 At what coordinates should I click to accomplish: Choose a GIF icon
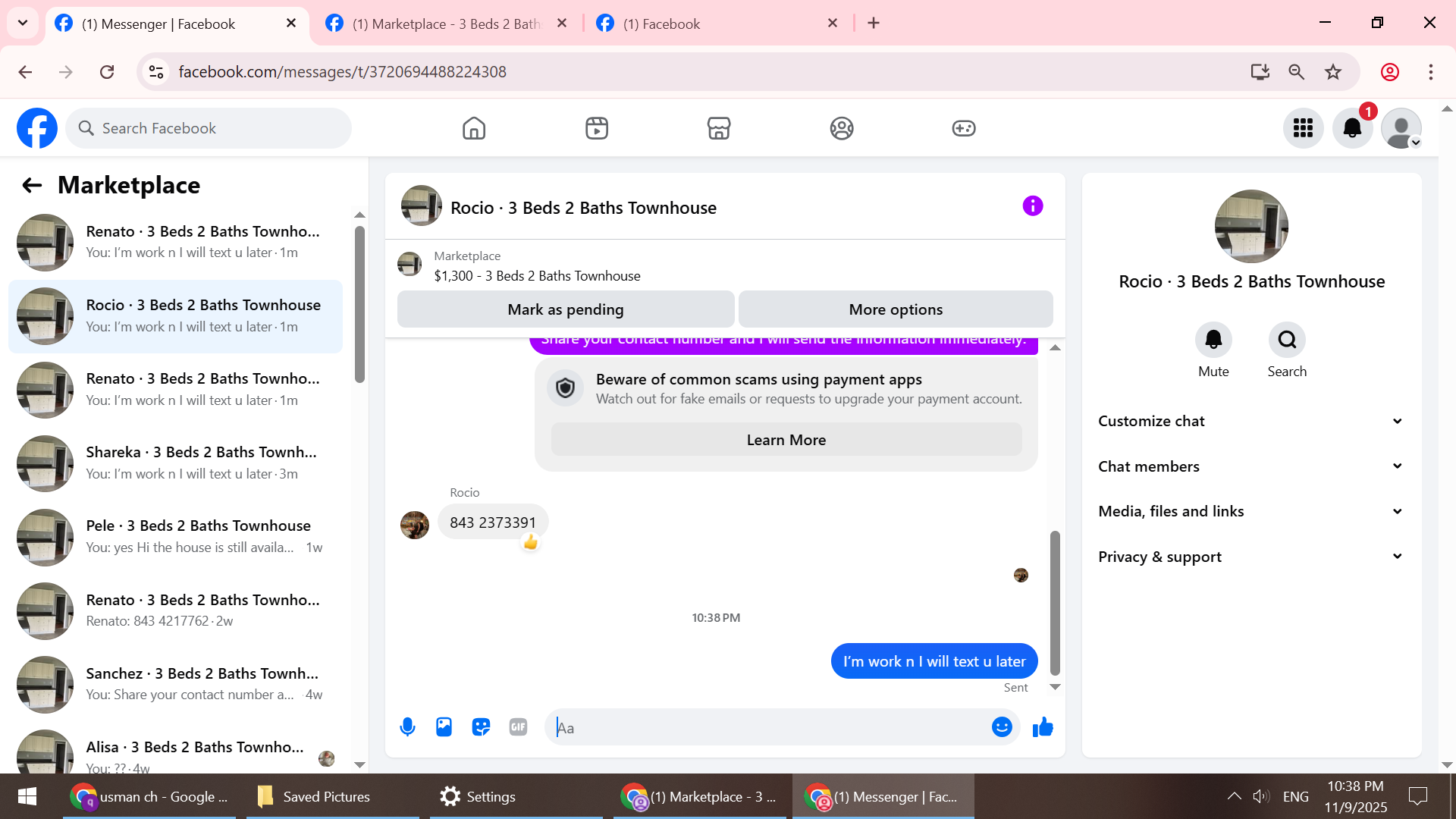[x=518, y=727]
